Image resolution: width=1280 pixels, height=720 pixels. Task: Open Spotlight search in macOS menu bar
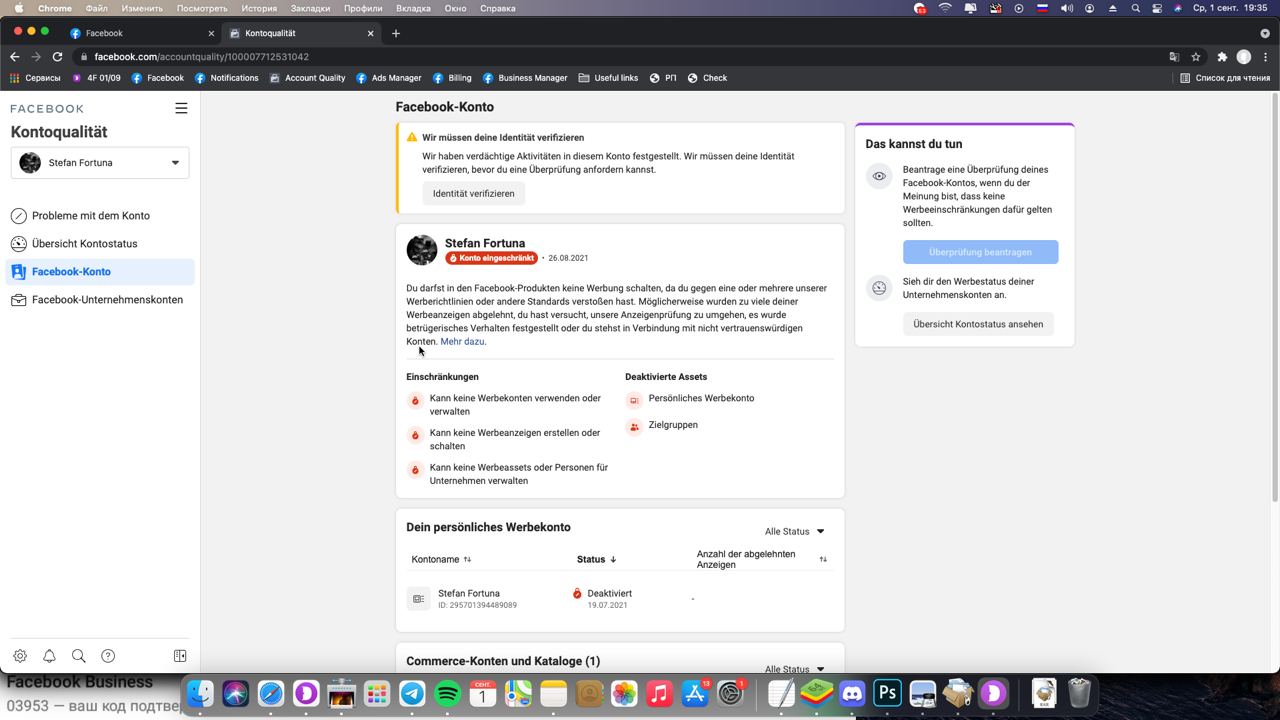(x=1136, y=8)
